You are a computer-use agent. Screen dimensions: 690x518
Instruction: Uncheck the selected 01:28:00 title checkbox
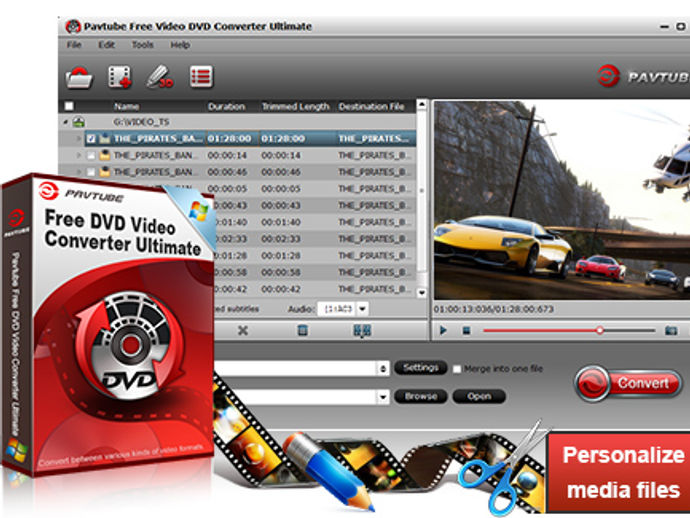click(91, 139)
